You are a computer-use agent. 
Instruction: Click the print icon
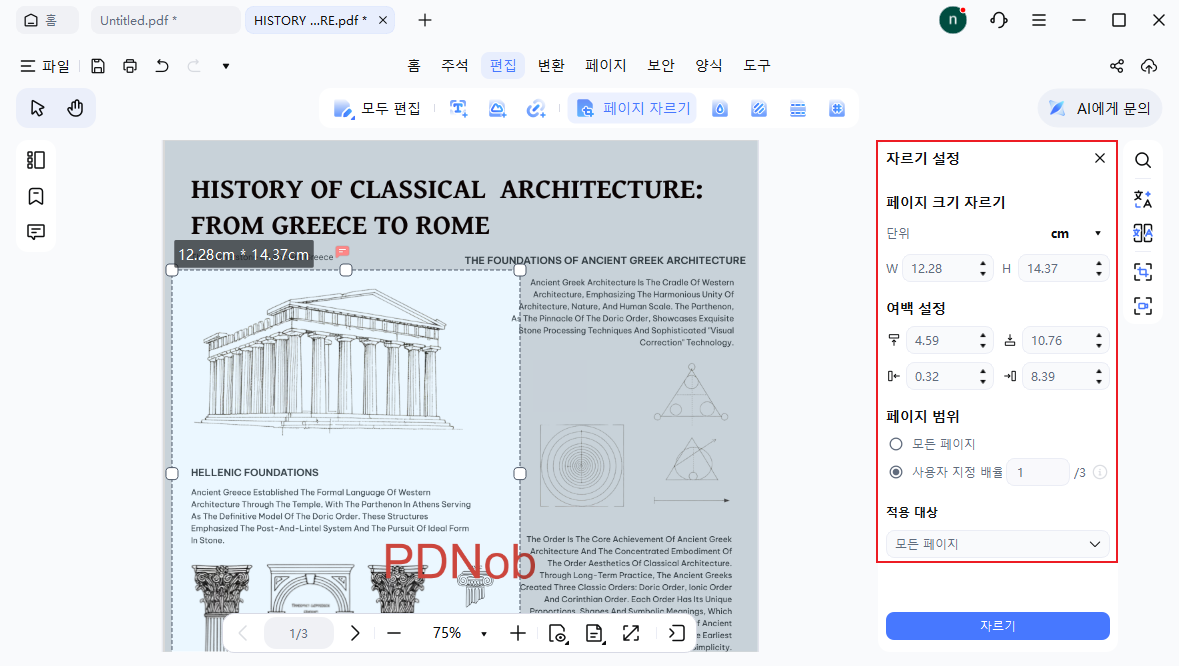[x=130, y=66]
